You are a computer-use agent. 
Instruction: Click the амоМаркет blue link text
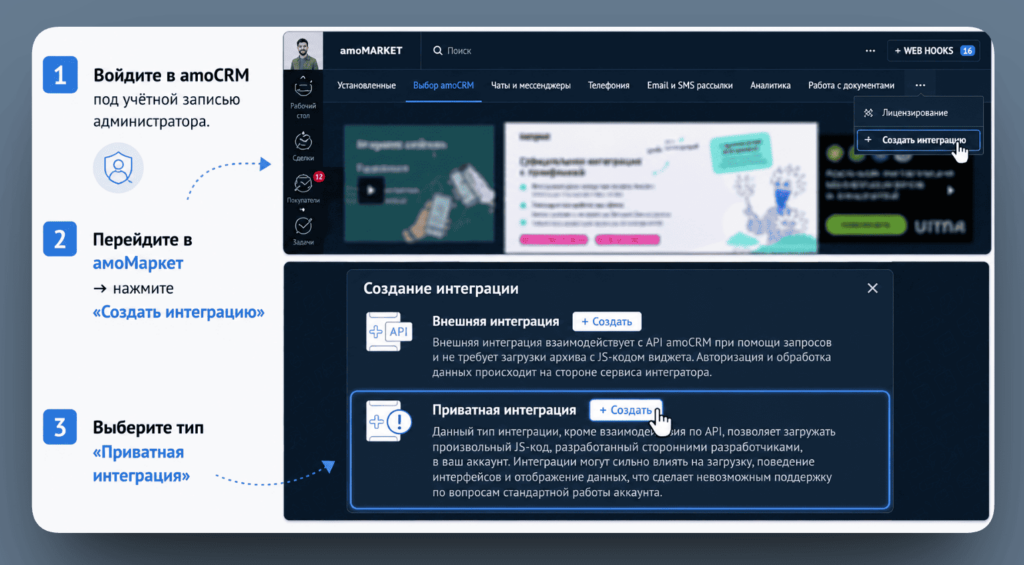click(x=138, y=263)
